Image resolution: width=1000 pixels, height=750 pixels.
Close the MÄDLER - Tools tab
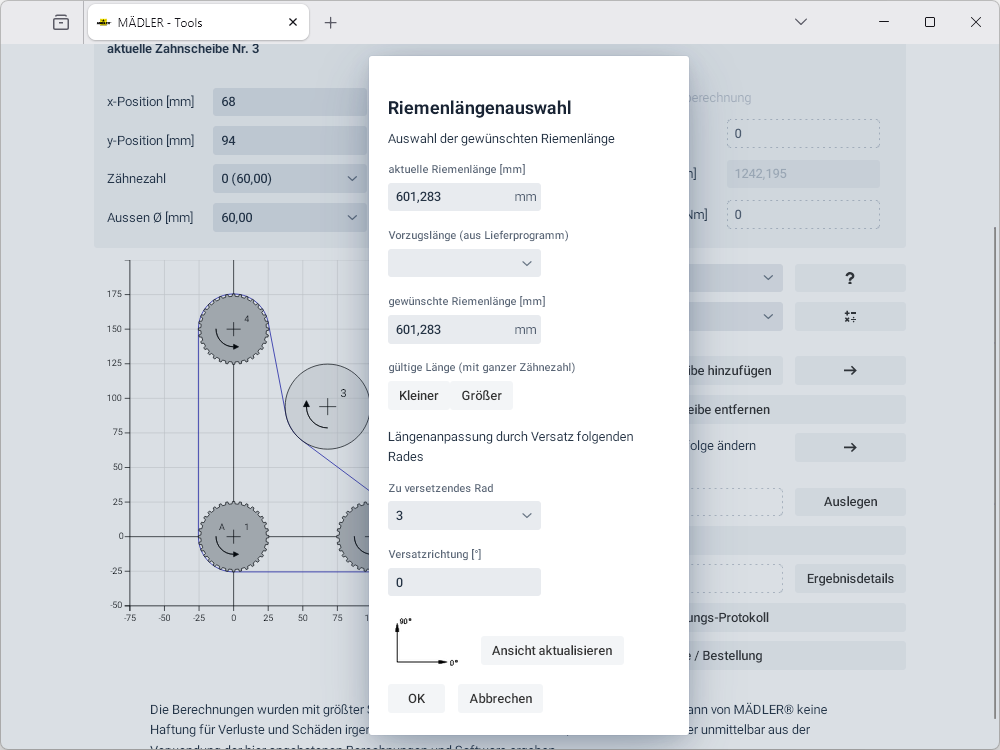(292, 22)
